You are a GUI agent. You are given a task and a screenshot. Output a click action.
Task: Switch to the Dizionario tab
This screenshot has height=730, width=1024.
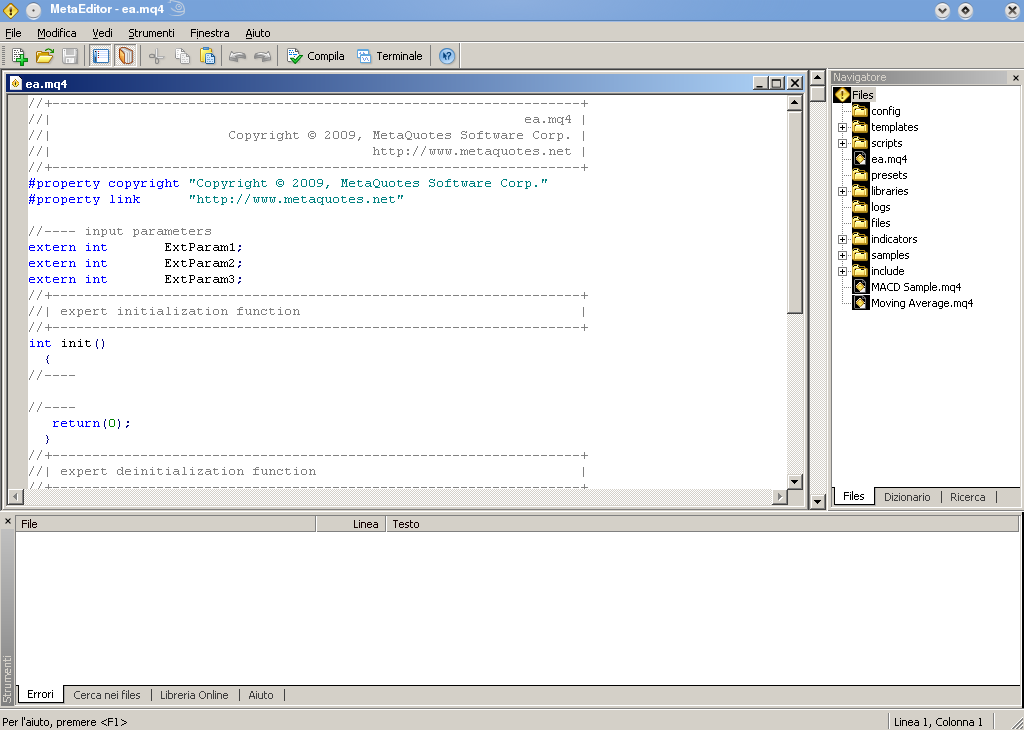point(907,497)
